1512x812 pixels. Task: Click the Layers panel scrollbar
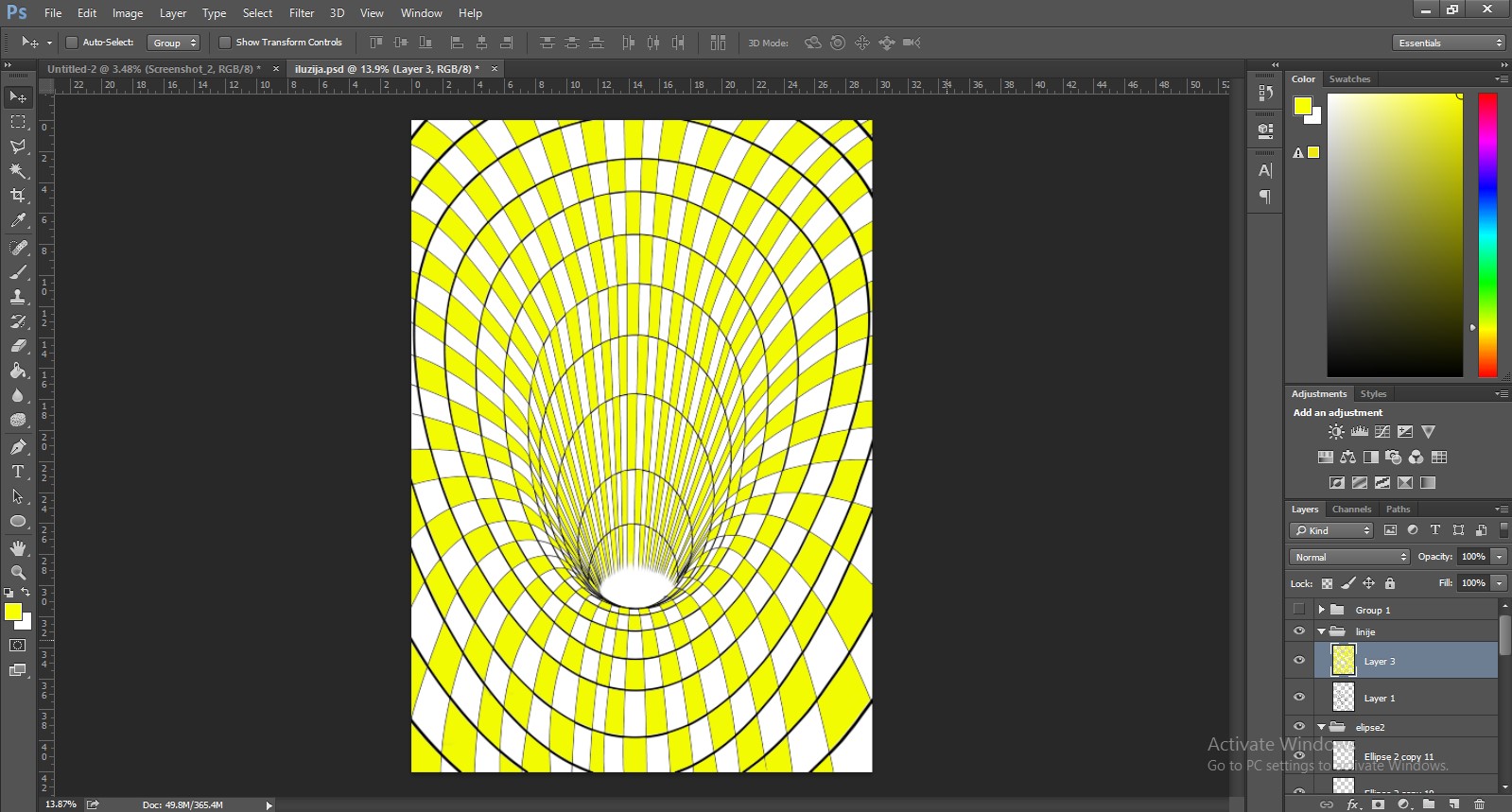point(1505,635)
